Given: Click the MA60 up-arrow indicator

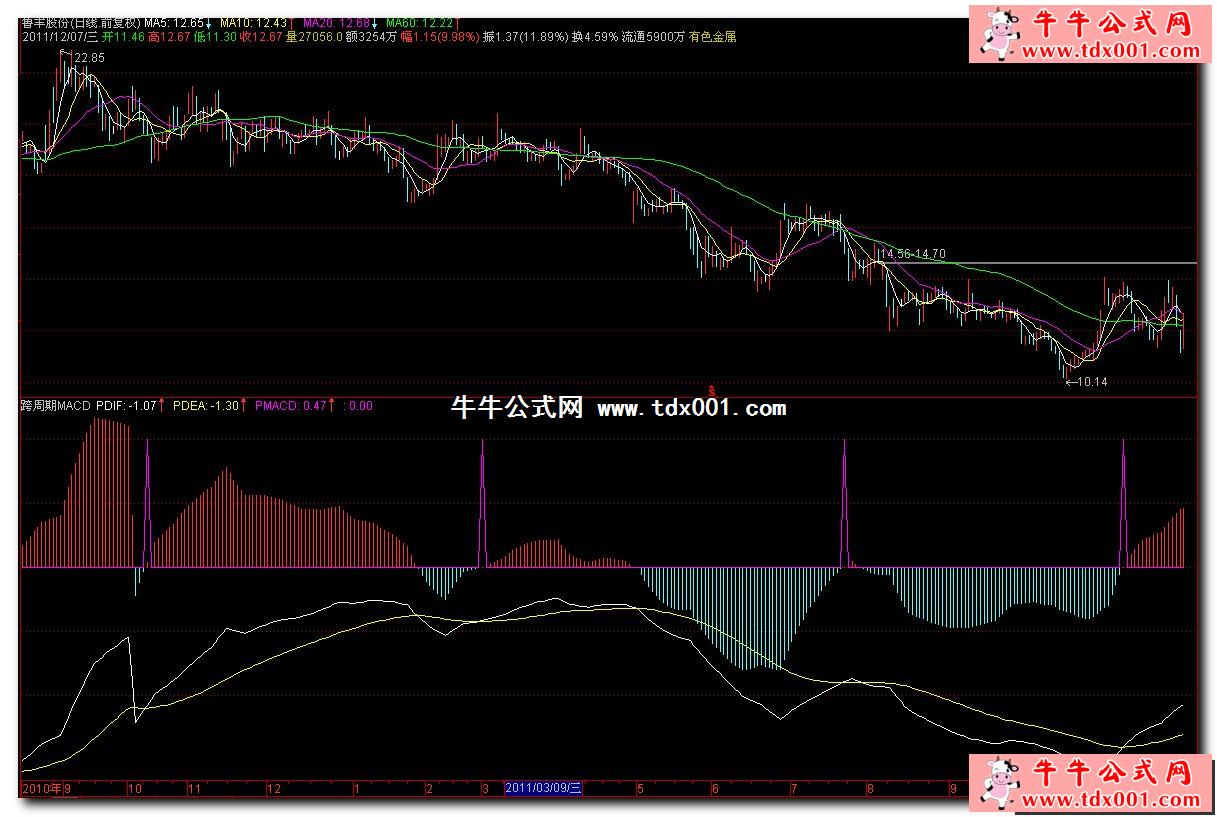Looking at the screenshot, I should click(457, 22).
